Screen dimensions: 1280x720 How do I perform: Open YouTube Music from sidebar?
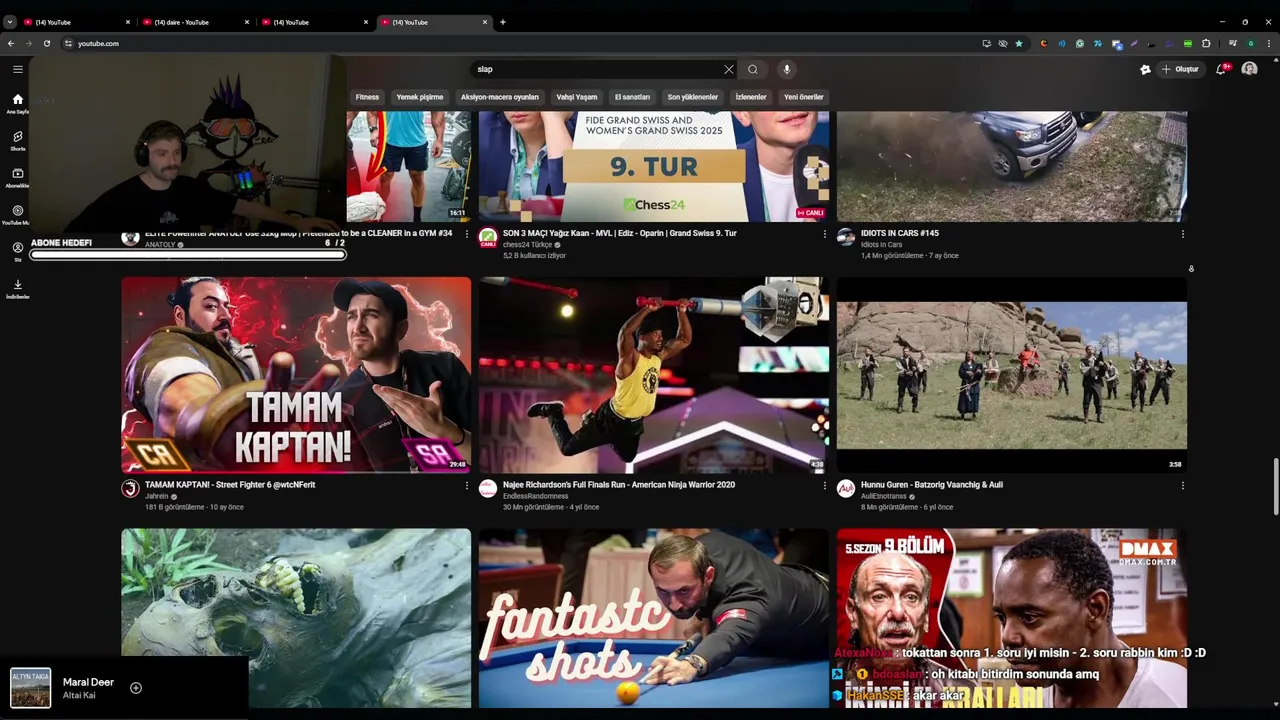(18, 215)
